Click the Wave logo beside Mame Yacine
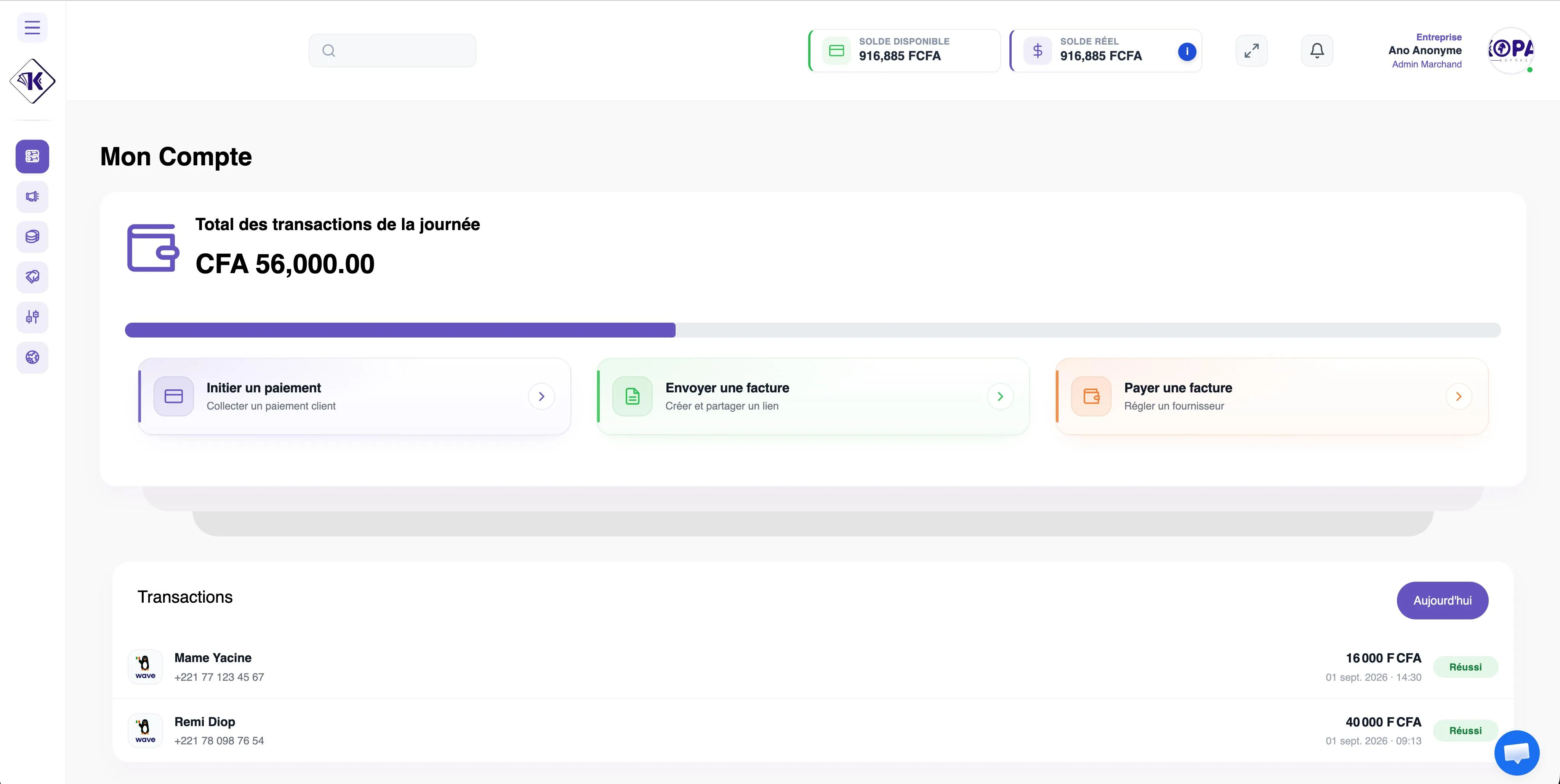 click(x=145, y=667)
